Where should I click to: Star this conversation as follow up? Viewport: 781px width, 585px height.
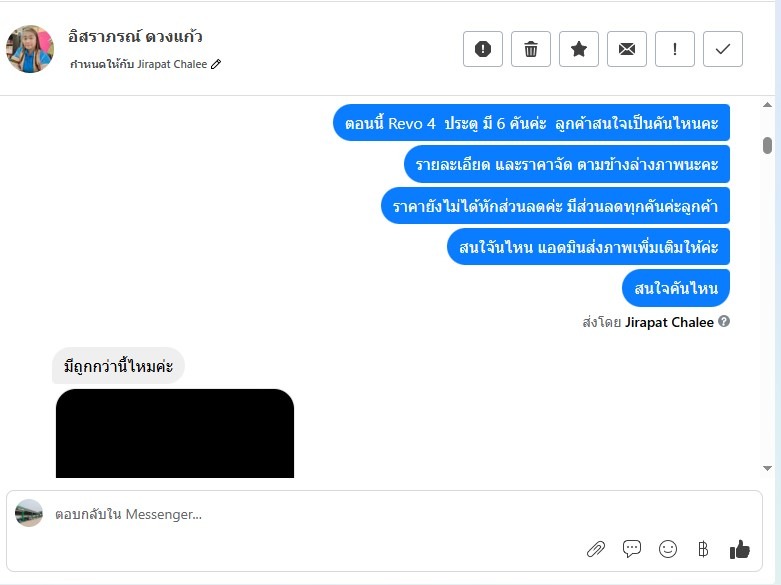point(579,49)
